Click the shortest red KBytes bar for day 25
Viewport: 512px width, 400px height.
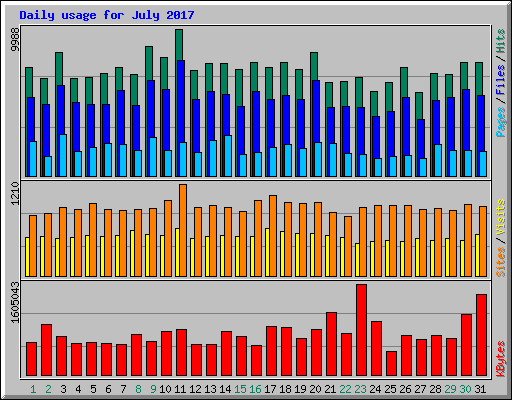pos(391,364)
